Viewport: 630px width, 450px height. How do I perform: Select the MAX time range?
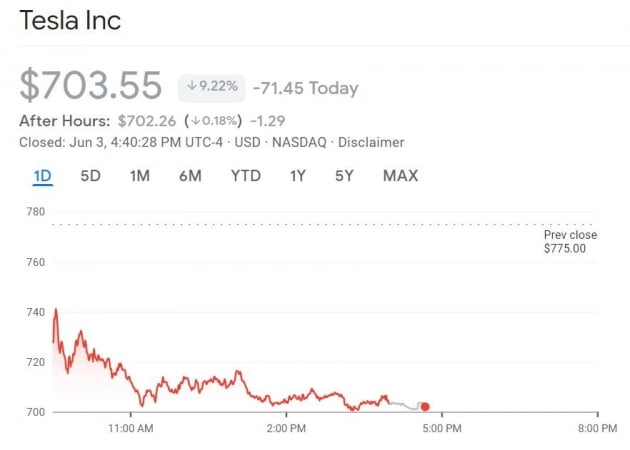pos(400,176)
